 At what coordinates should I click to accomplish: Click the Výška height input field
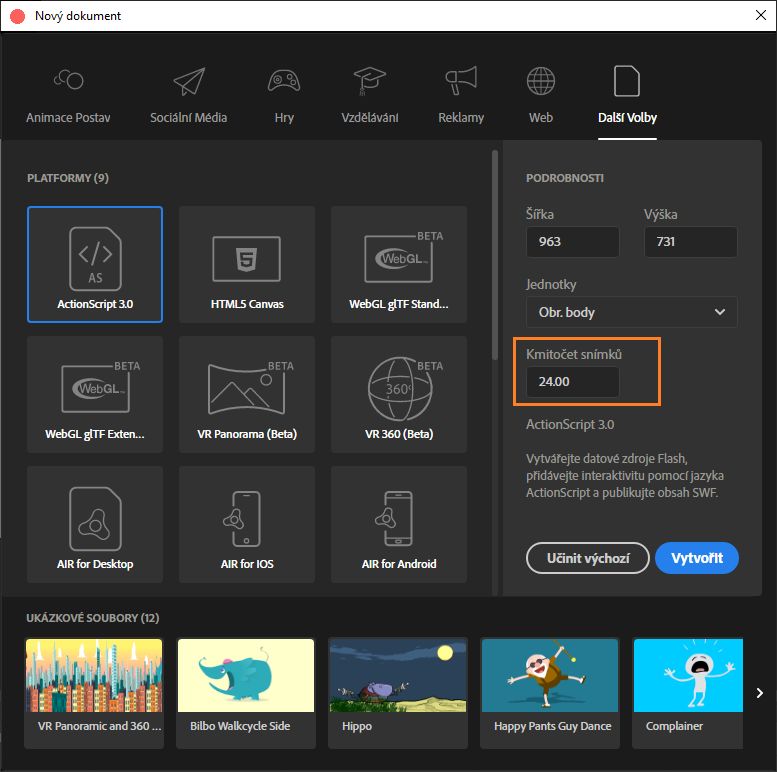click(x=690, y=242)
